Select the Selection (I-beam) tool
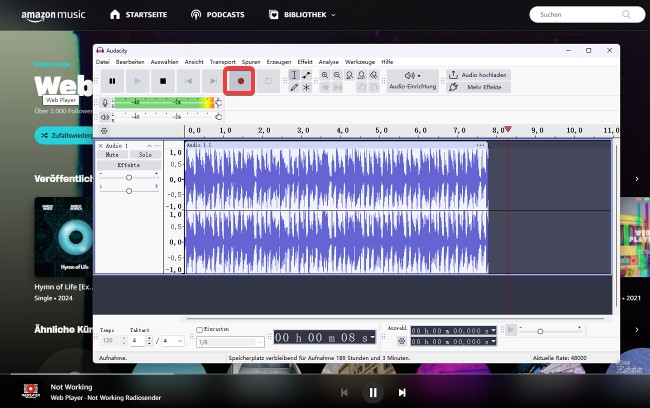The image size is (650, 408). click(x=294, y=75)
